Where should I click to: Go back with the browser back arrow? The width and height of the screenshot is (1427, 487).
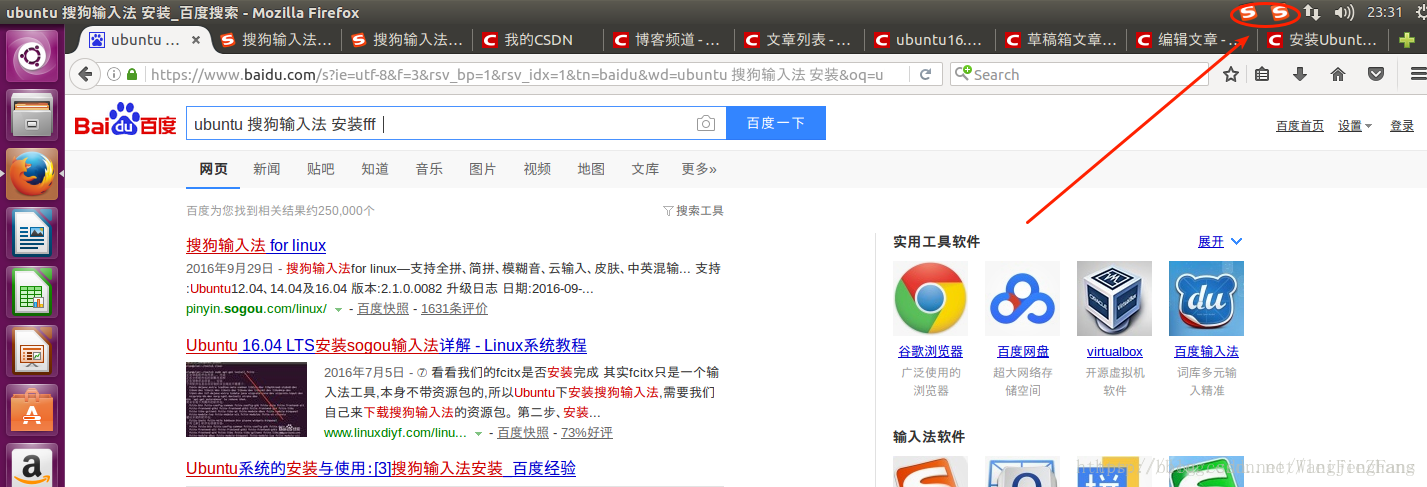[86, 74]
